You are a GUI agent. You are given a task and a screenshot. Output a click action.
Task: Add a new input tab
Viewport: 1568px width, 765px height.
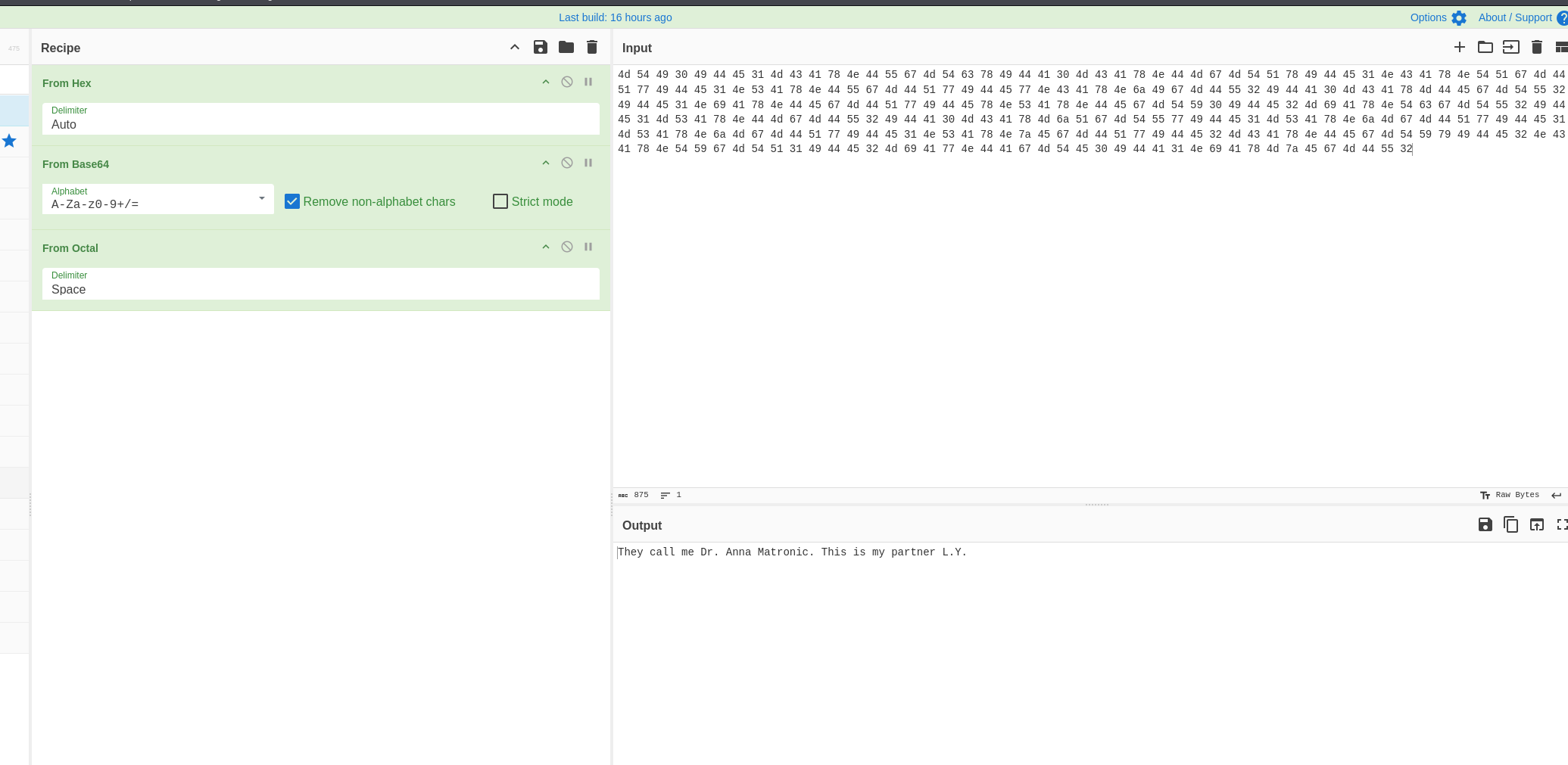(x=1460, y=48)
